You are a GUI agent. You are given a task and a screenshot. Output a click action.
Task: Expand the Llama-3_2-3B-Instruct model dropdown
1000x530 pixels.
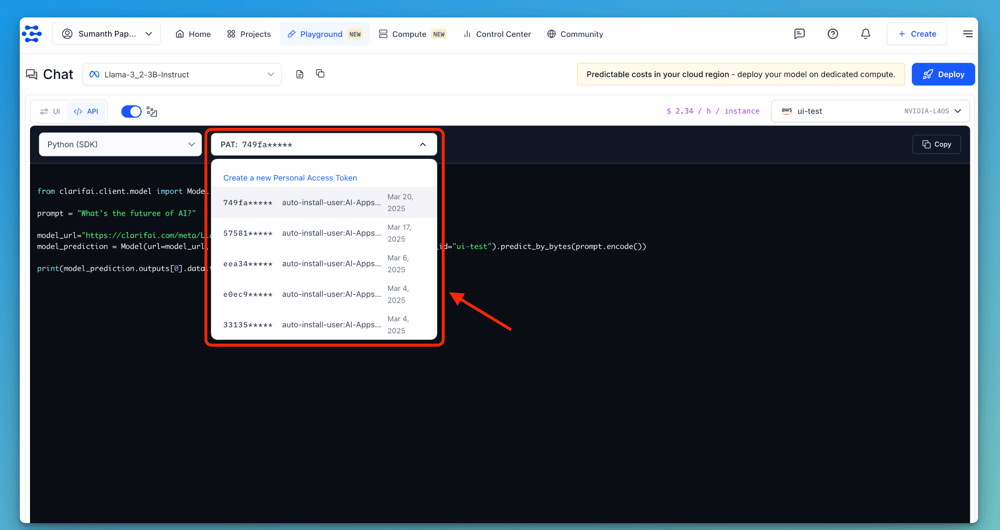182,74
